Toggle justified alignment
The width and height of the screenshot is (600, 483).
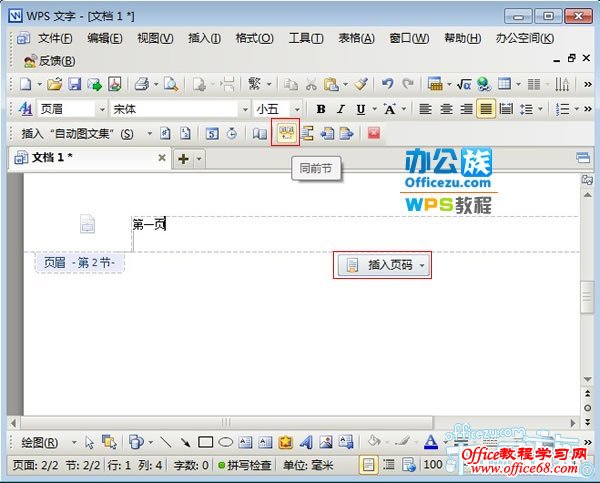tap(486, 109)
